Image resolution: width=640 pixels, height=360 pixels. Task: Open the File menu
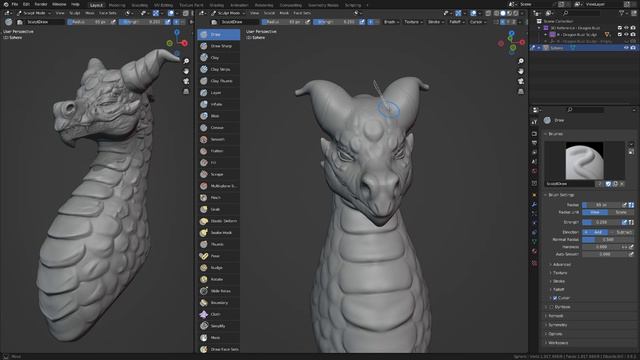tap(15, 4)
